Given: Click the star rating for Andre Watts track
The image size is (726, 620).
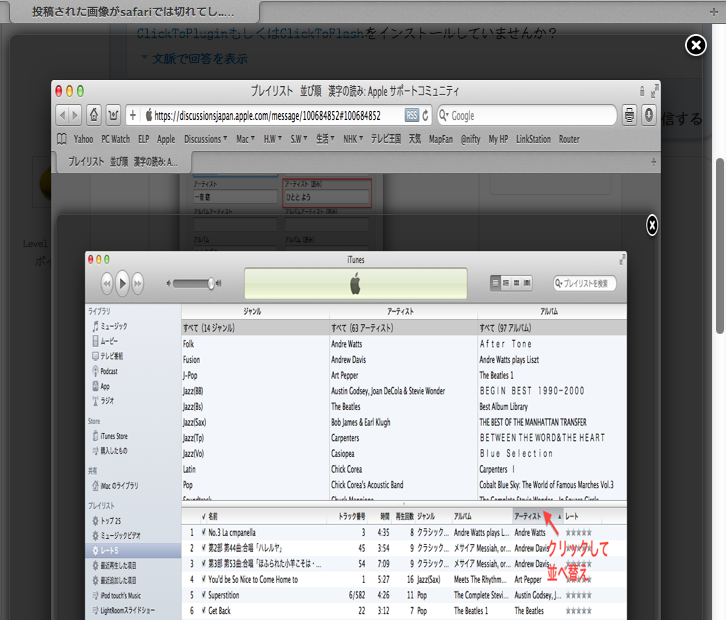Looking at the screenshot, I should [x=578, y=532].
